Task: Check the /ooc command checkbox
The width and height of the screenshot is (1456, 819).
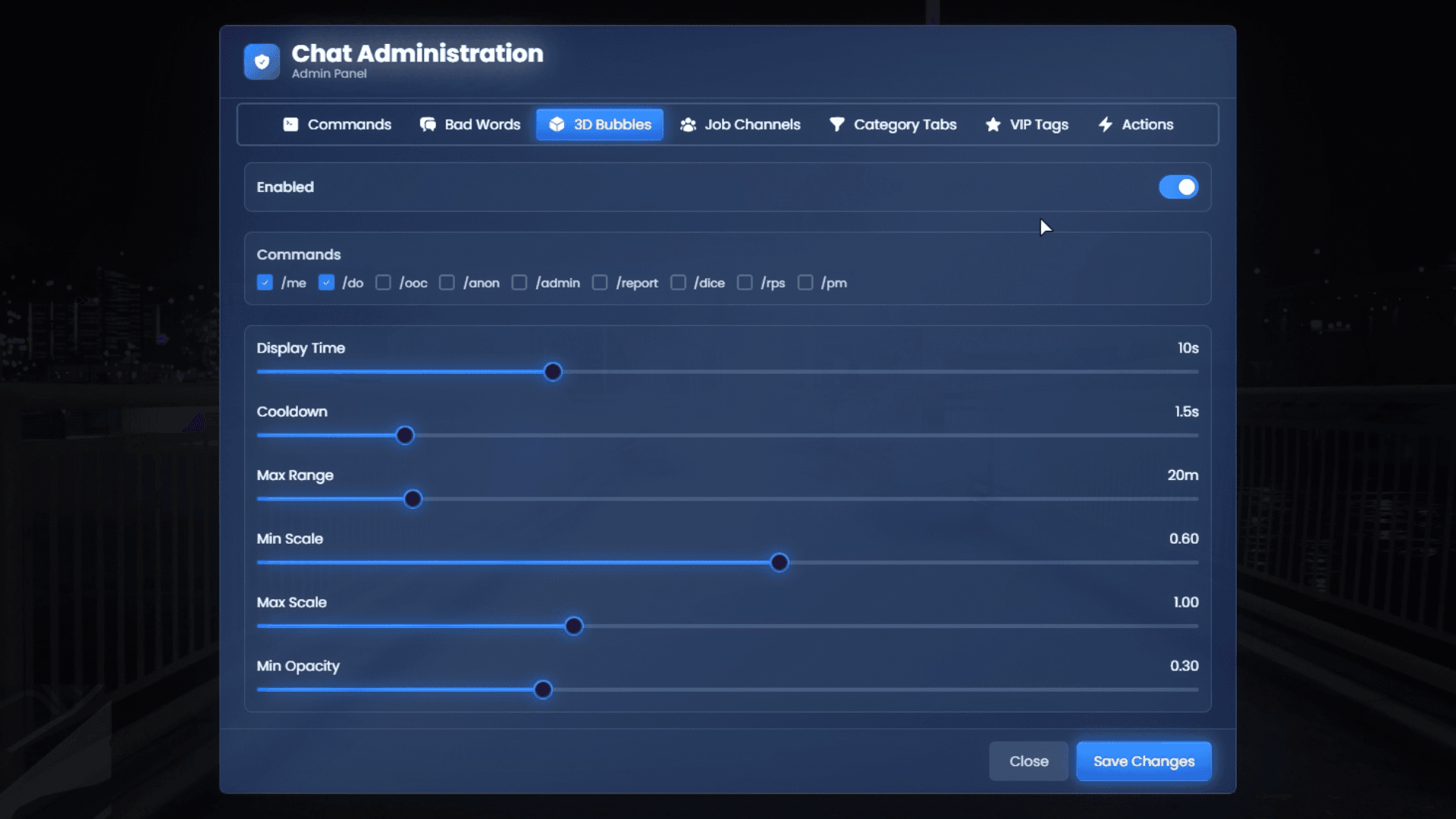Action: [x=383, y=283]
